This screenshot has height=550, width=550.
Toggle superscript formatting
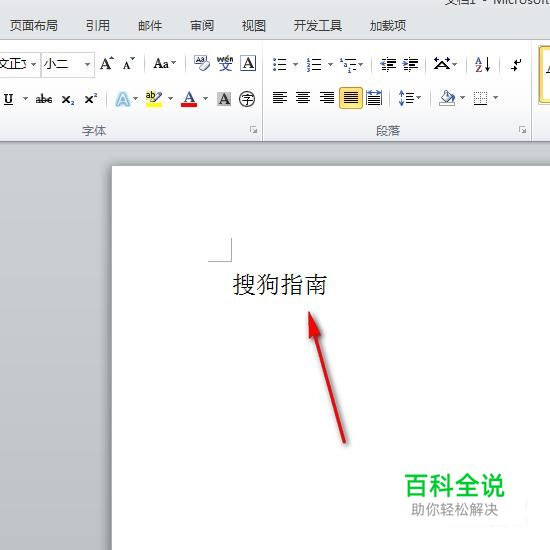click(x=90, y=99)
